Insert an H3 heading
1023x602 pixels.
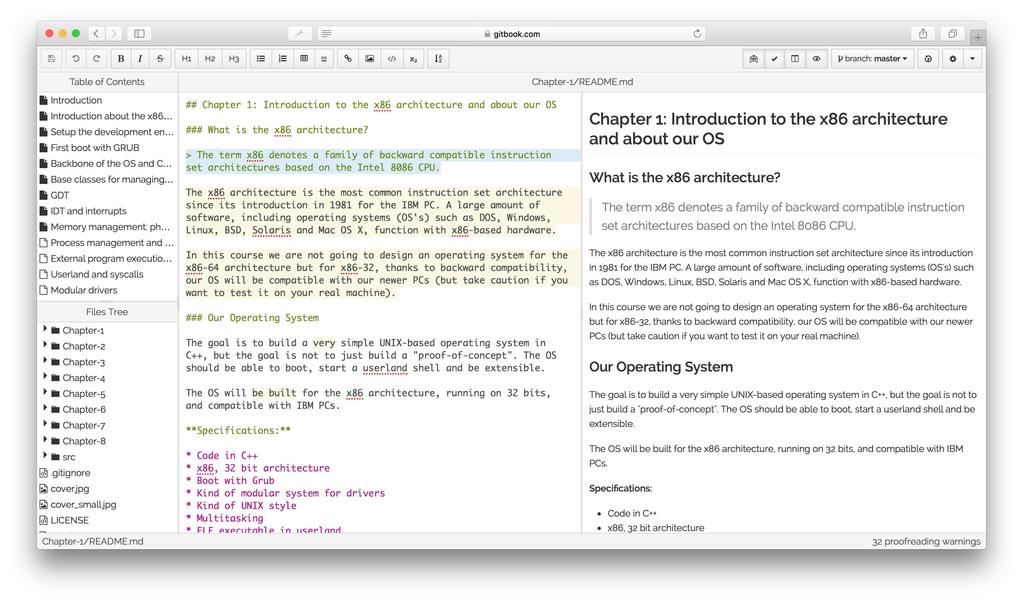[234, 59]
